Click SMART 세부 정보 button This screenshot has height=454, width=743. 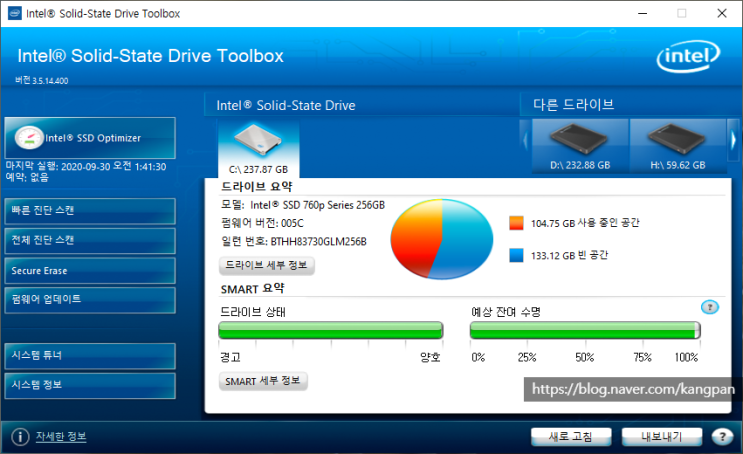coord(263,381)
